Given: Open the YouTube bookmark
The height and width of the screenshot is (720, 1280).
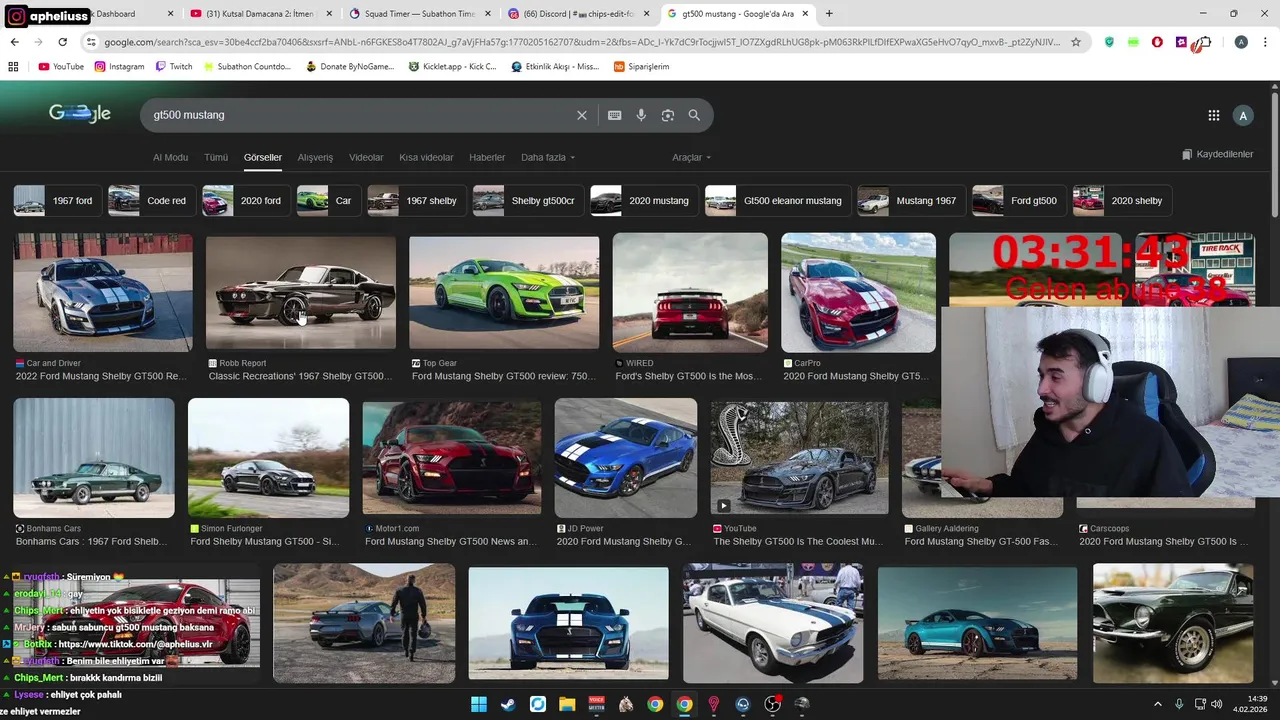Looking at the screenshot, I should click(61, 66).
